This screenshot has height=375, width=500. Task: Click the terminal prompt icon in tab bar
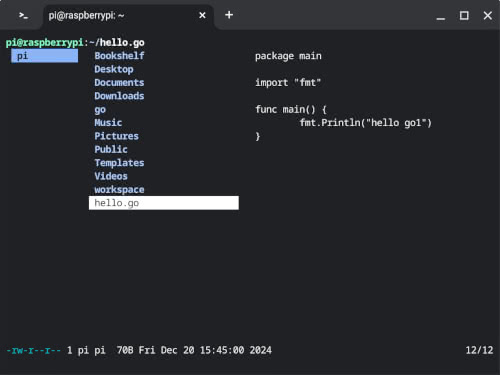coord(23,15)
